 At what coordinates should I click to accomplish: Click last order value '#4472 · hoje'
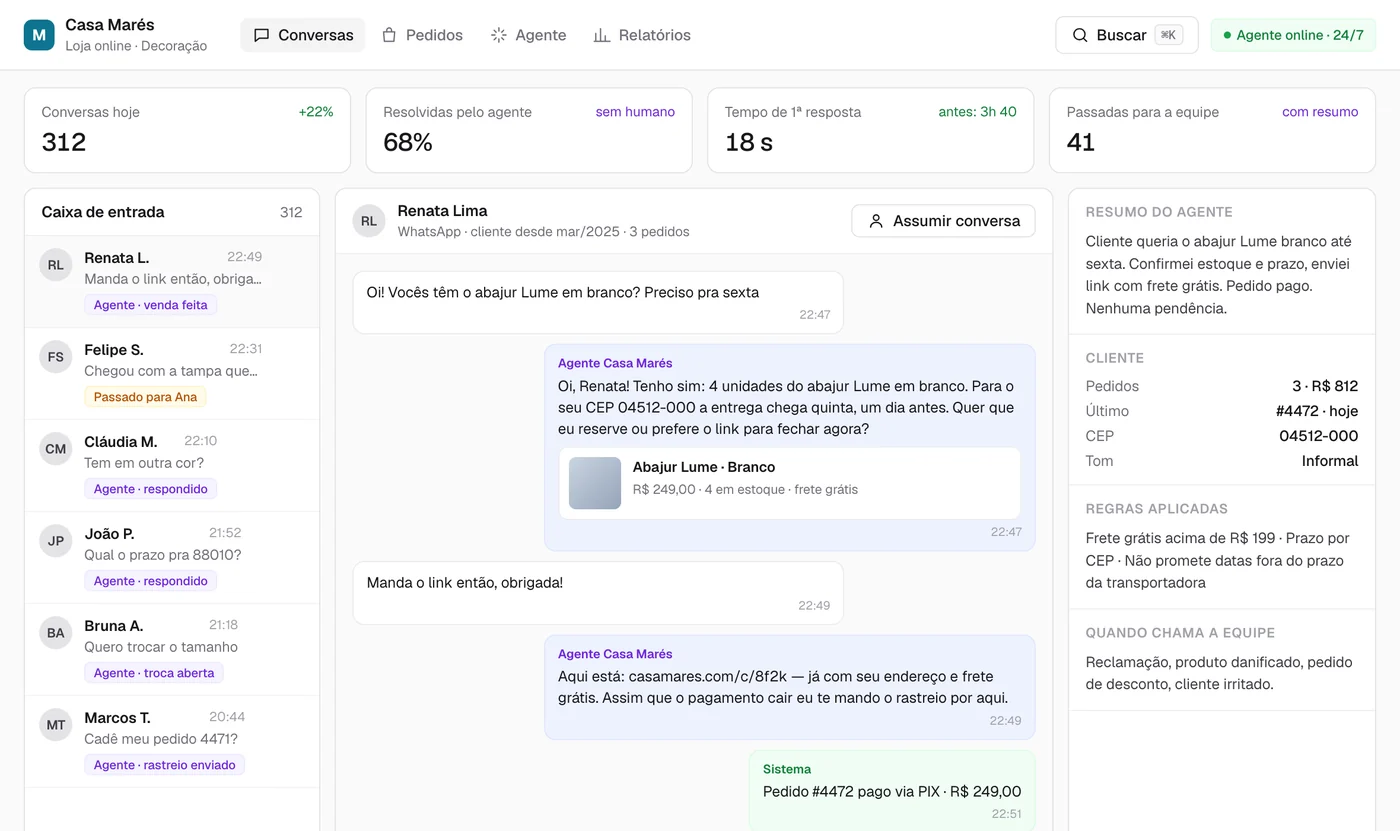click(1317, 411)
